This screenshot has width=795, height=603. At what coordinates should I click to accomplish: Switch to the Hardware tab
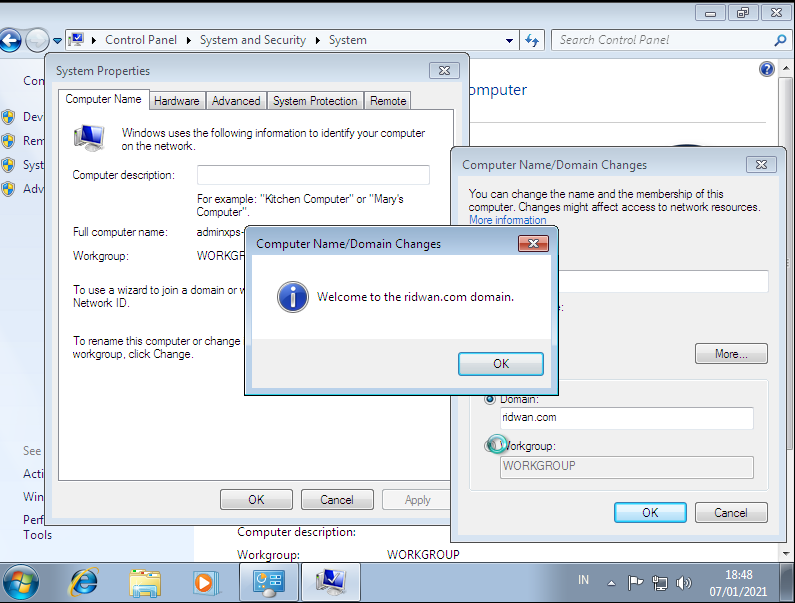click(176, 101)
